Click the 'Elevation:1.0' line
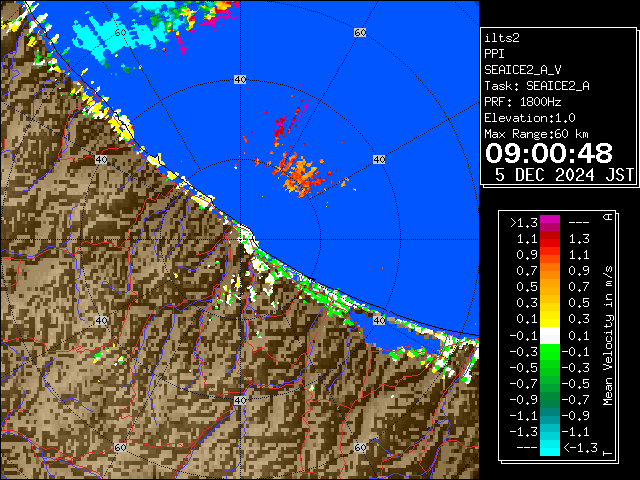640x480 pixels. (530, 118)
